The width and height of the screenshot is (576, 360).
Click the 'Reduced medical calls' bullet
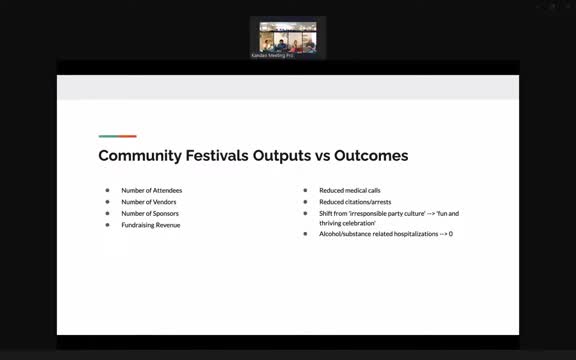[x=350, y=190]
